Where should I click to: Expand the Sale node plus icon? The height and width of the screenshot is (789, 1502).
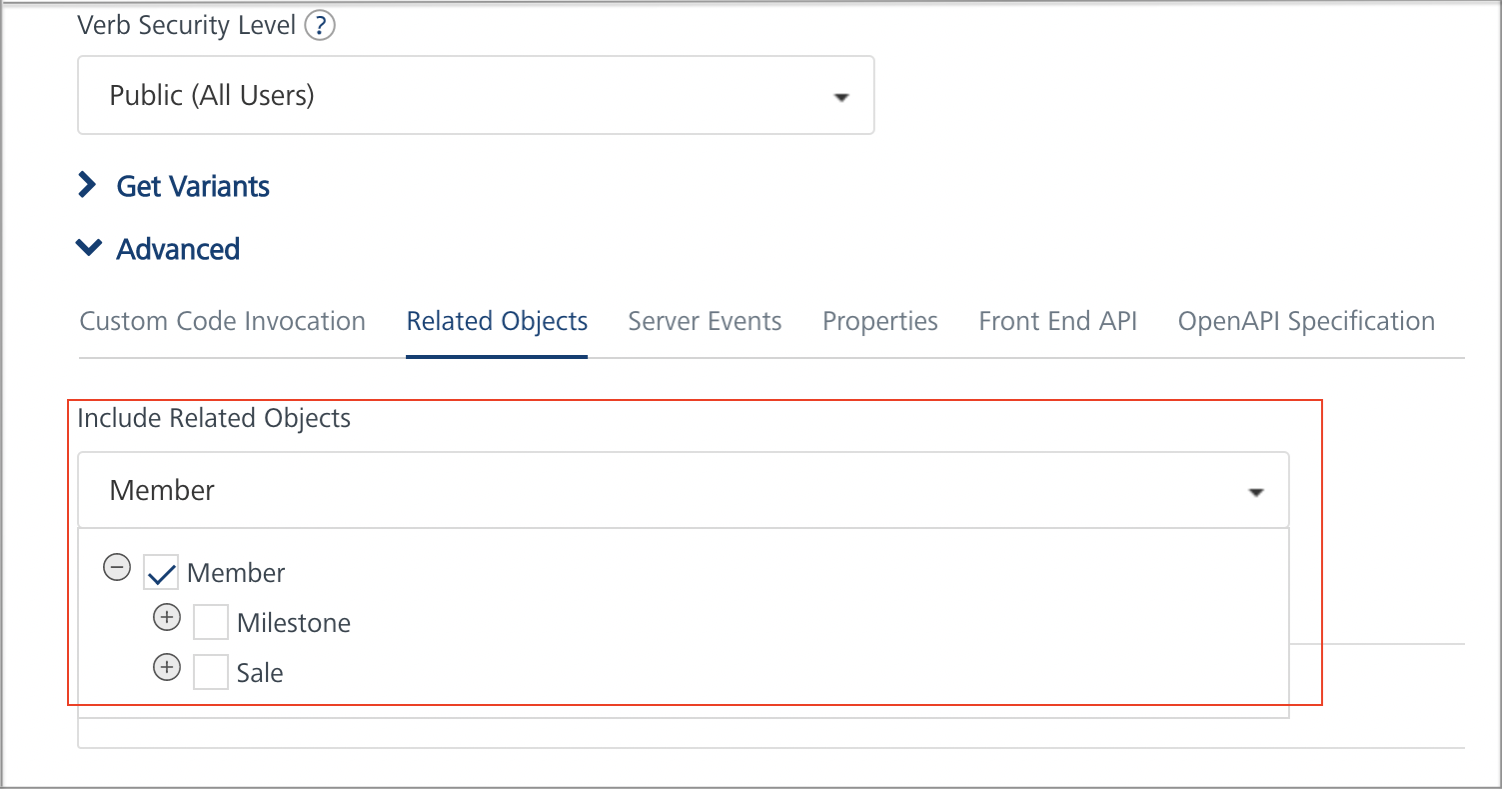coord(167,667)
